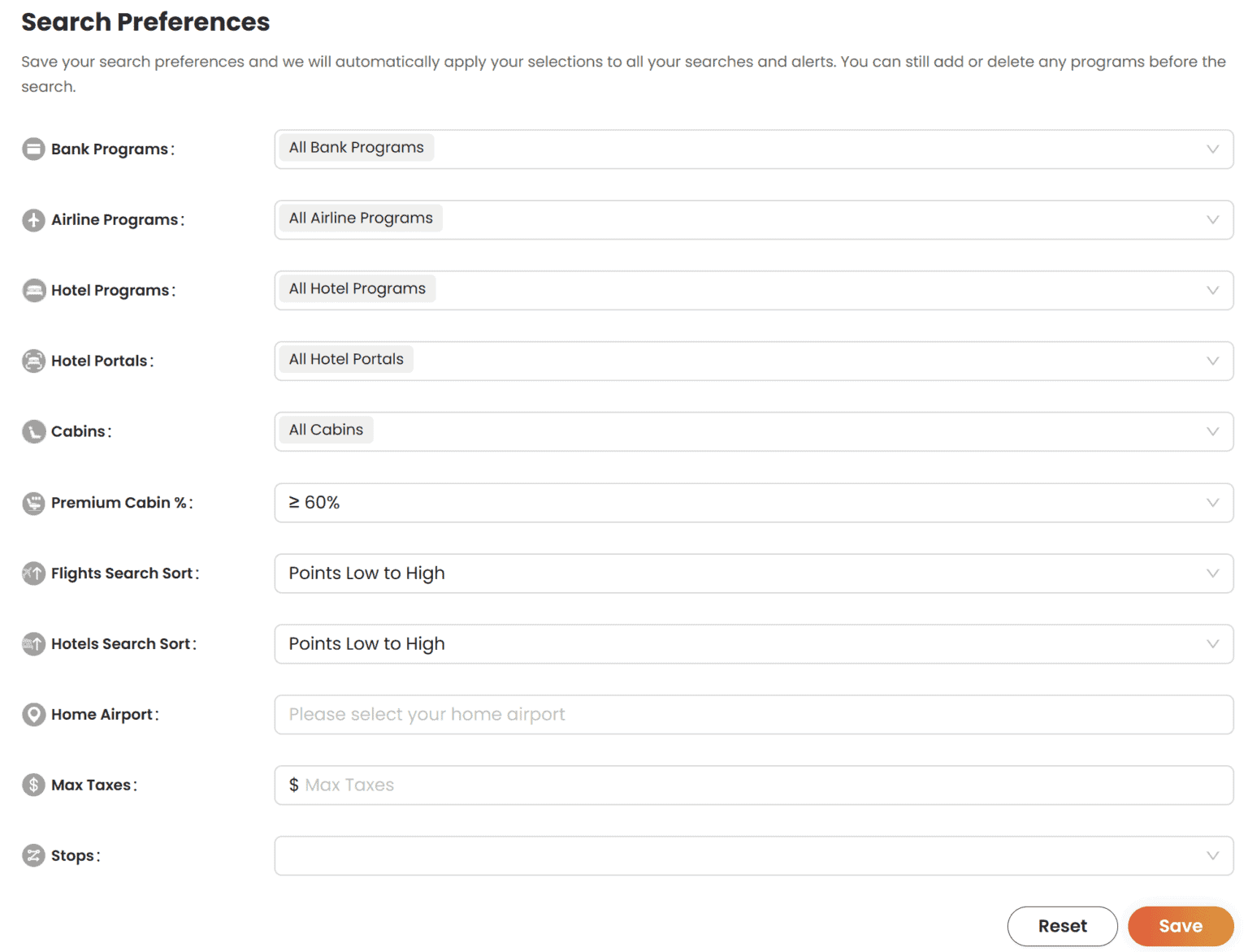Click the Hotel Portals icon

pos(33,361)
